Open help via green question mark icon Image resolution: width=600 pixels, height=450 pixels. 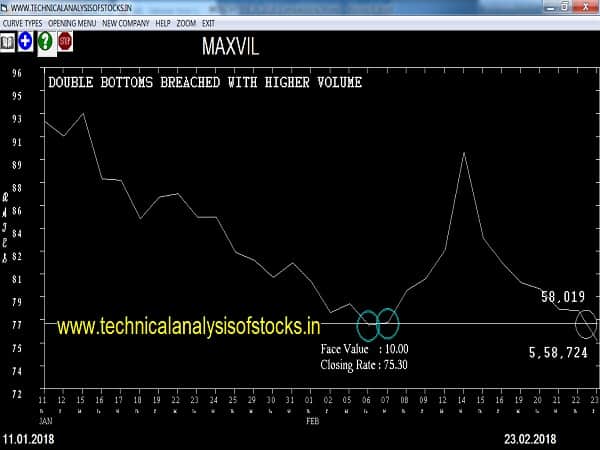coord(45,42)
